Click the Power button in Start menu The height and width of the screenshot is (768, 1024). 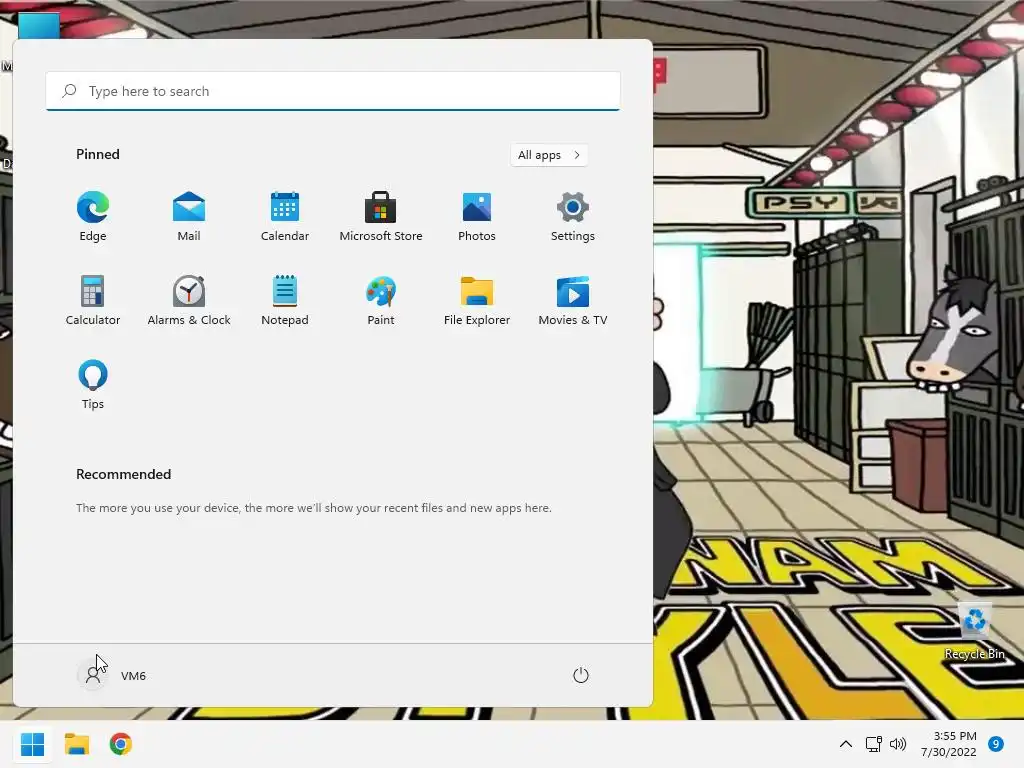[581, 675]
